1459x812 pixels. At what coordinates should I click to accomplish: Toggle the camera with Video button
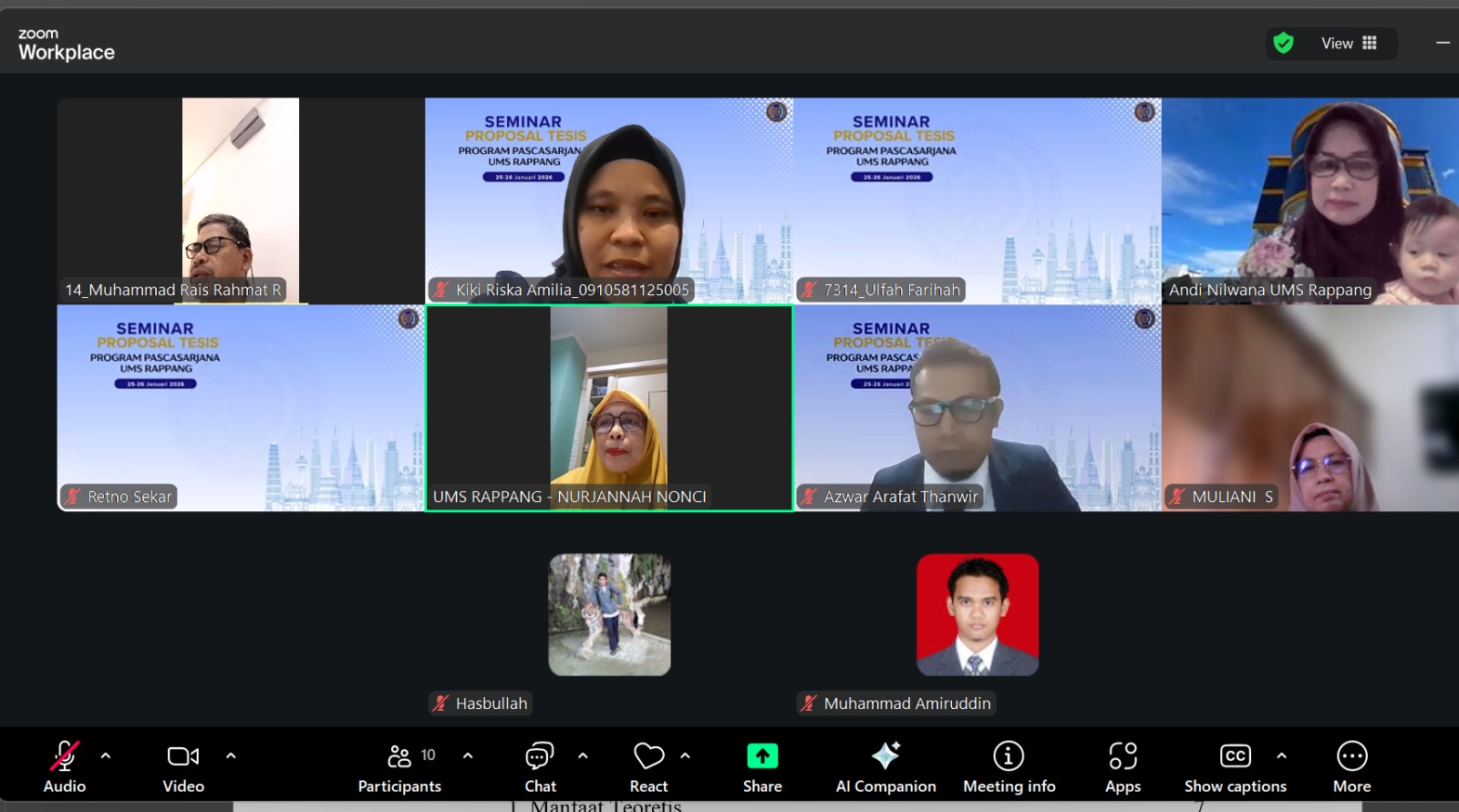(x=183, y=768)
